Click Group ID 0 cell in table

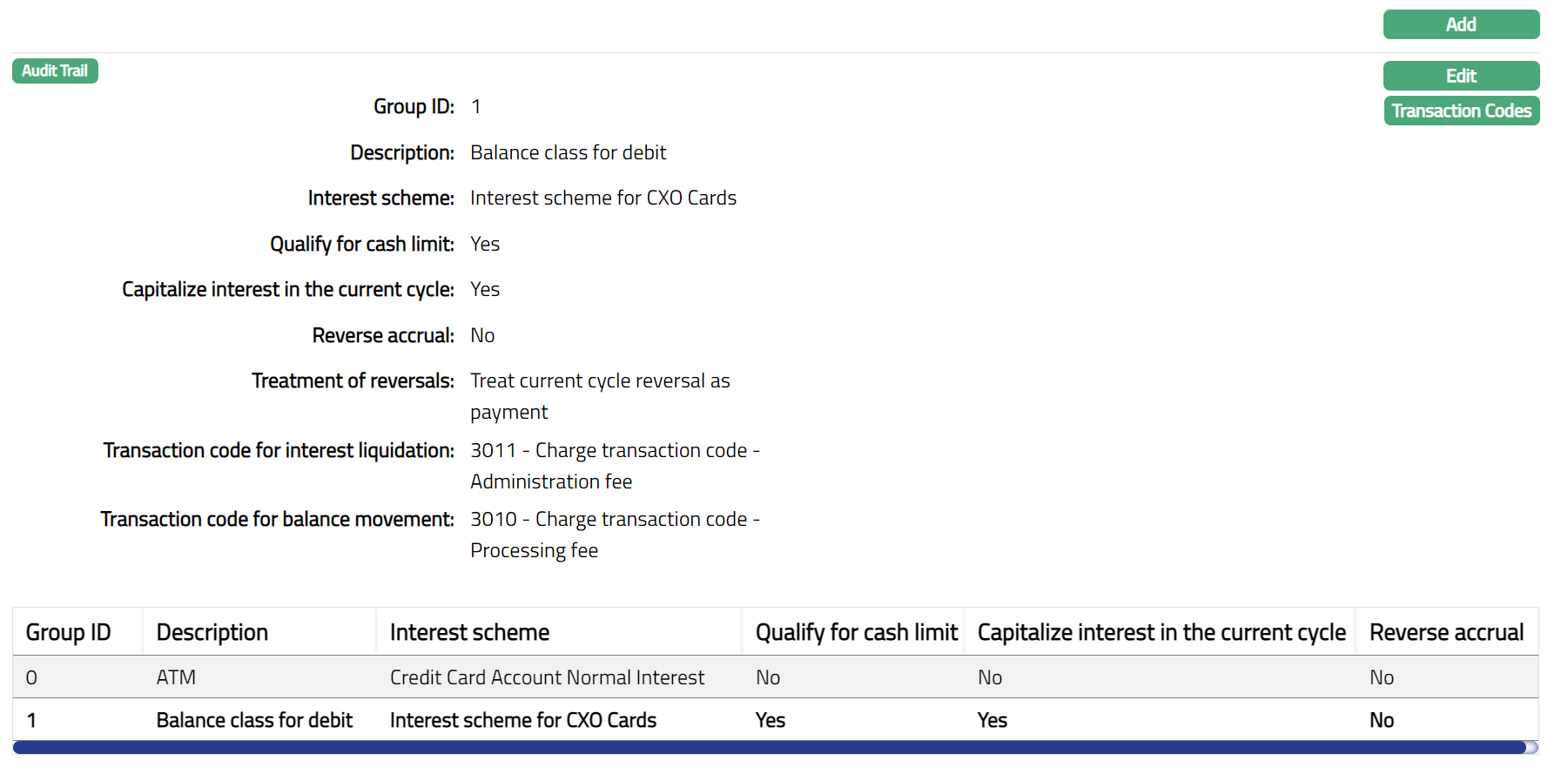click(31, 677)
